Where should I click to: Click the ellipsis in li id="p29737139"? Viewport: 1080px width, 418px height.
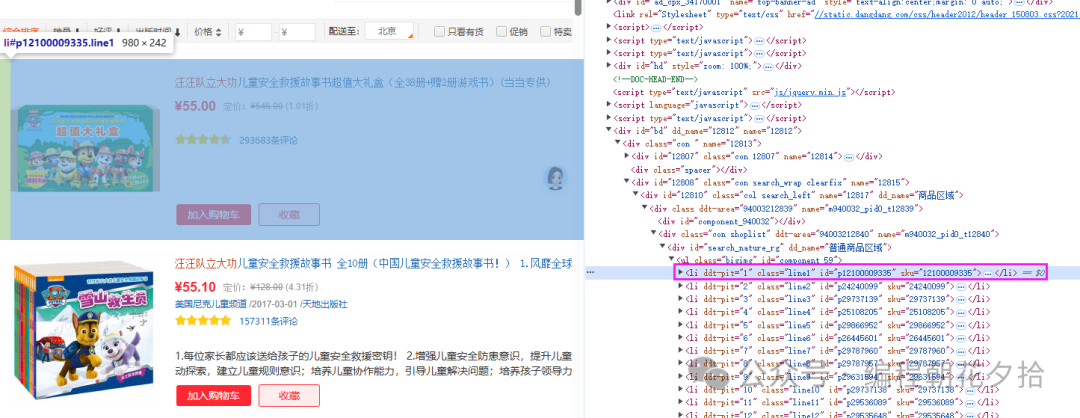(962, 299)
